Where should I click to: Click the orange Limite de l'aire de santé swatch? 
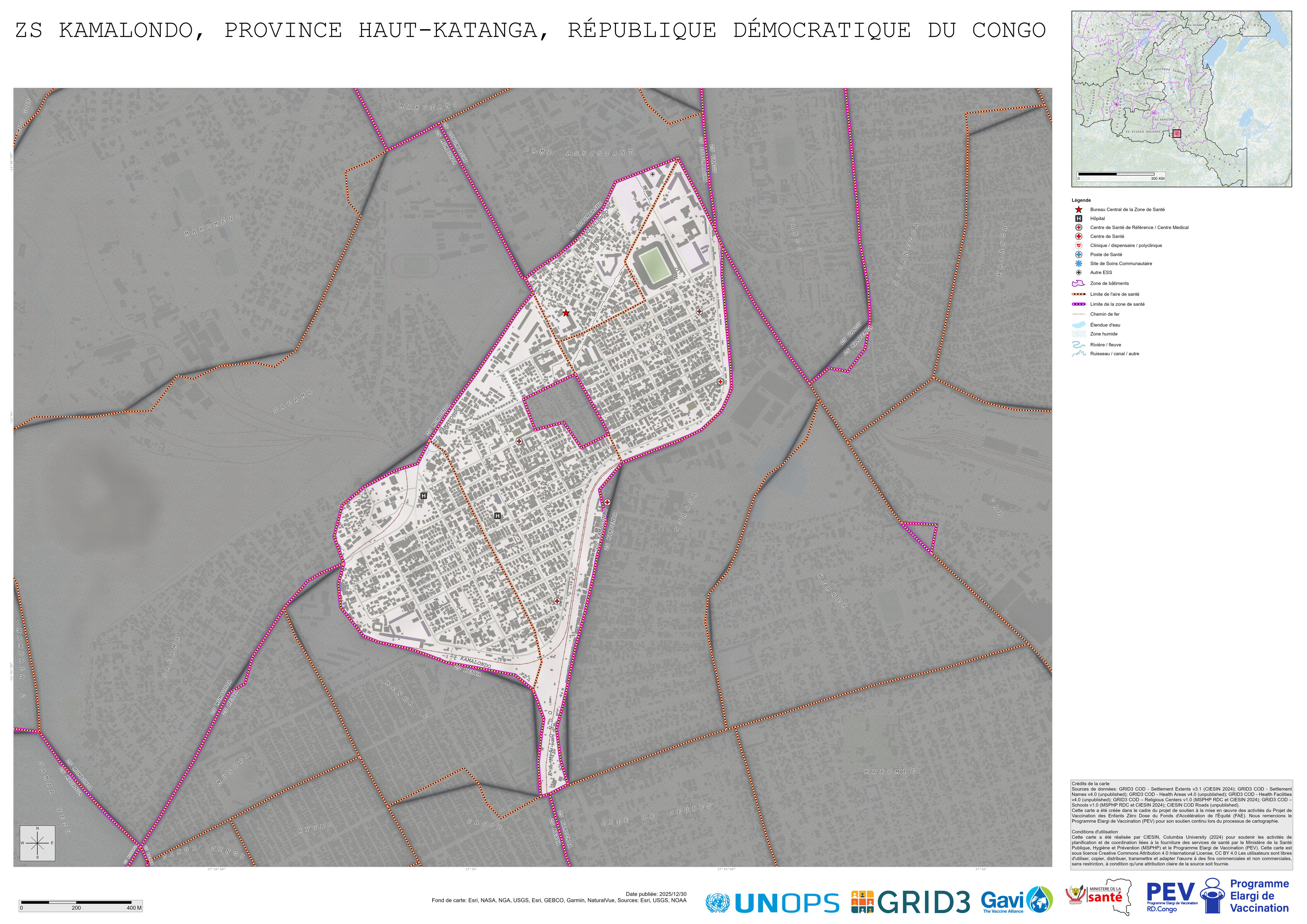click(x=1078, y=294)
